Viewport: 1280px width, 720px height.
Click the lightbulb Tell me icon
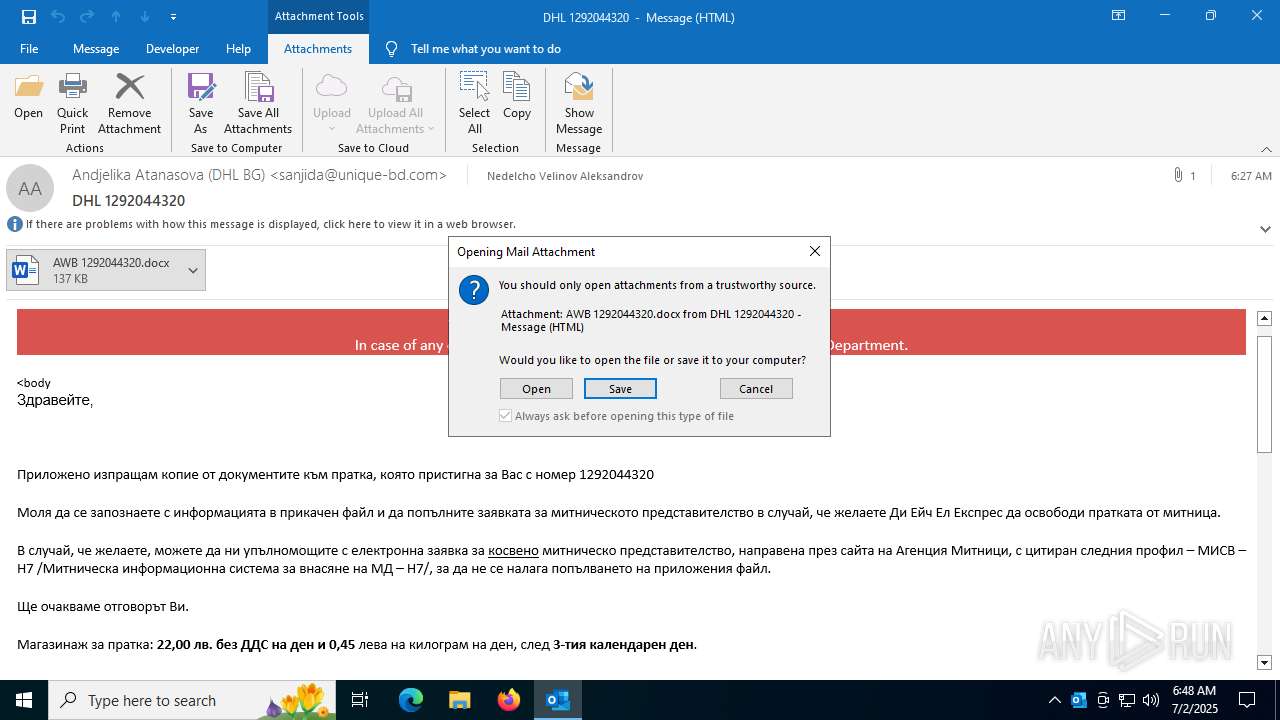point(391,49)
